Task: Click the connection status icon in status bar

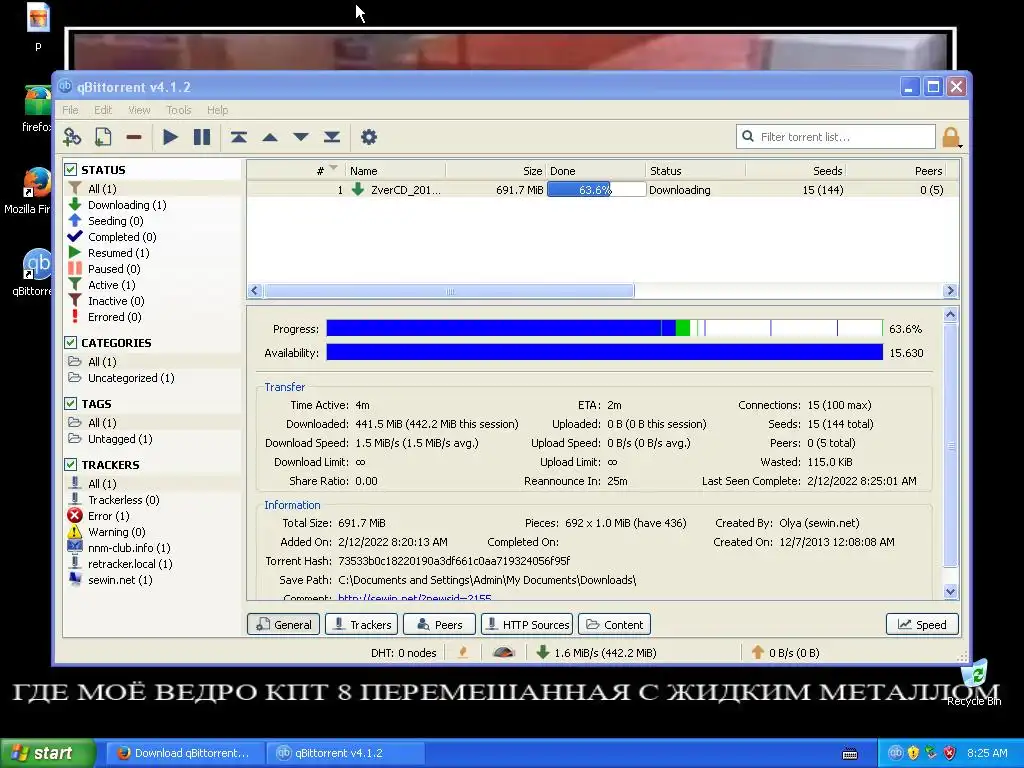Action: click(463, 652)
